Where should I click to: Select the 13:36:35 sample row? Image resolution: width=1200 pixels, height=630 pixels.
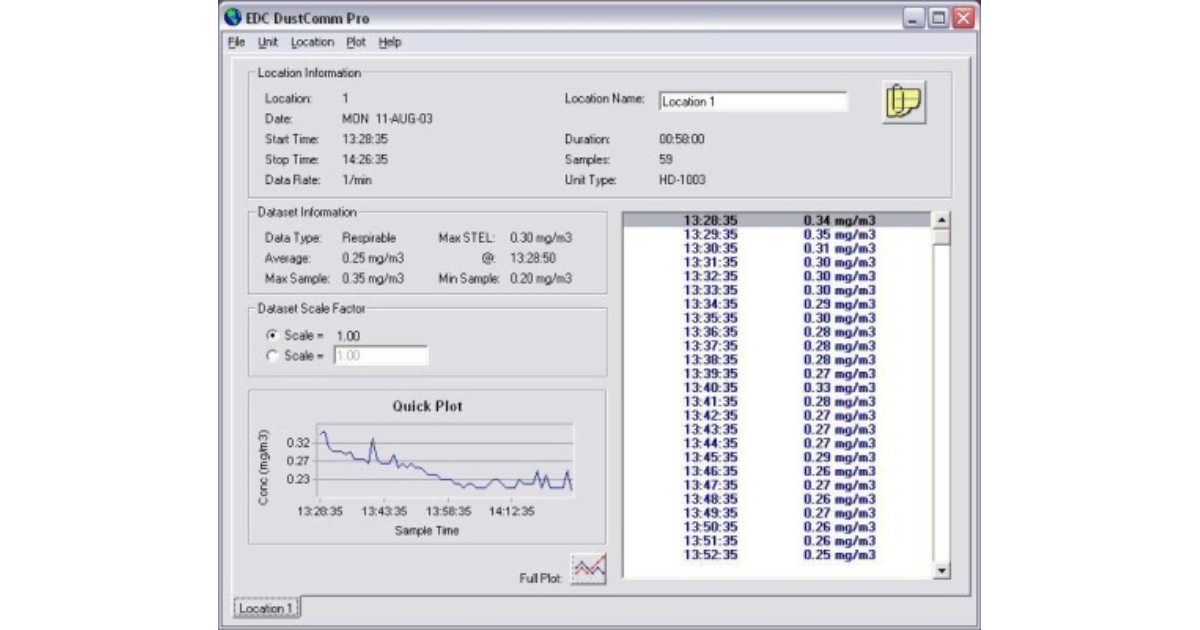[x=778, y=332]
